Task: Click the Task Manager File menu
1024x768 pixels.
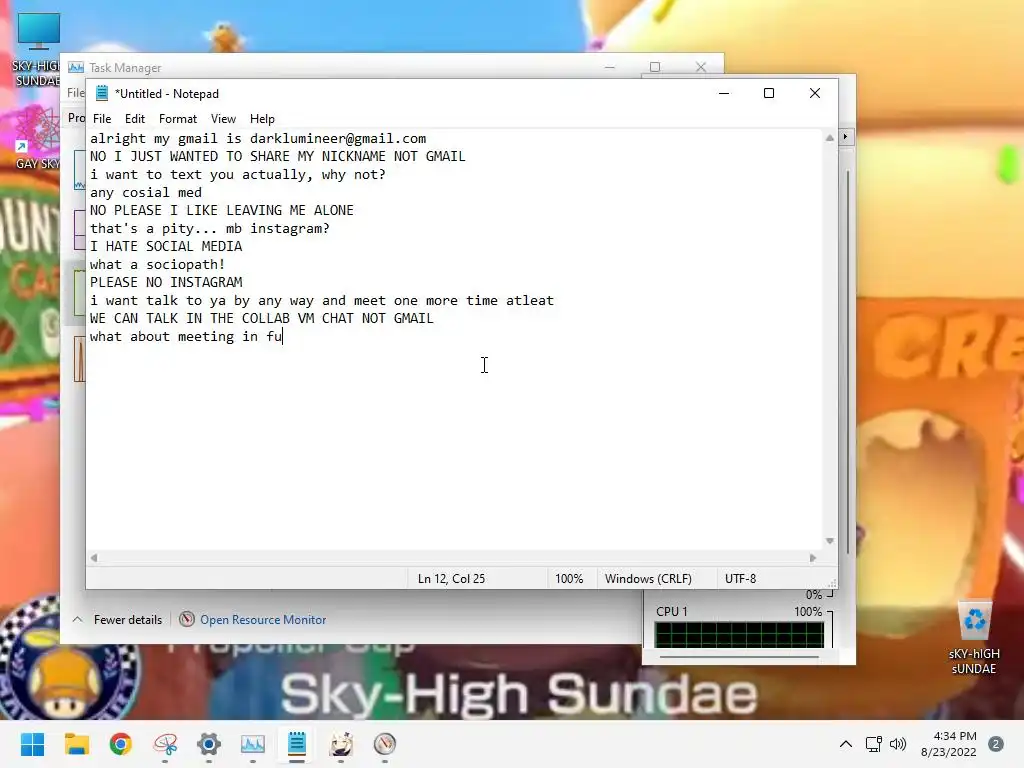Action: (x=76, y=93)
